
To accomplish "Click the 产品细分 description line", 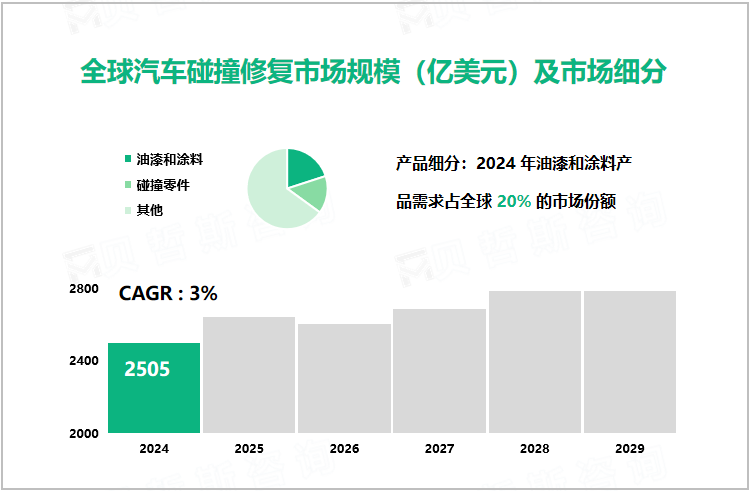I will (514, 164).
